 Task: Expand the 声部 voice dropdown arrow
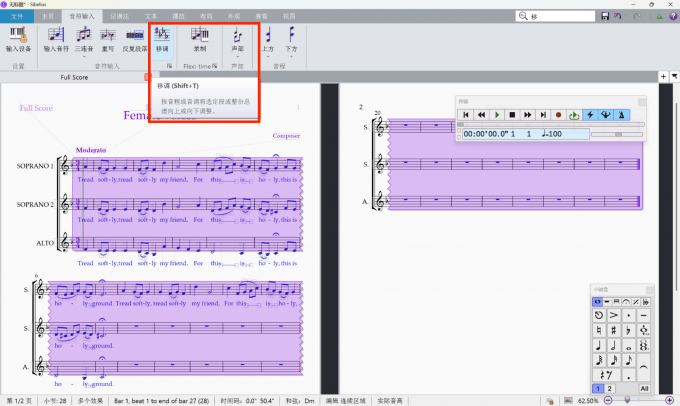click(x=237, y=56)
